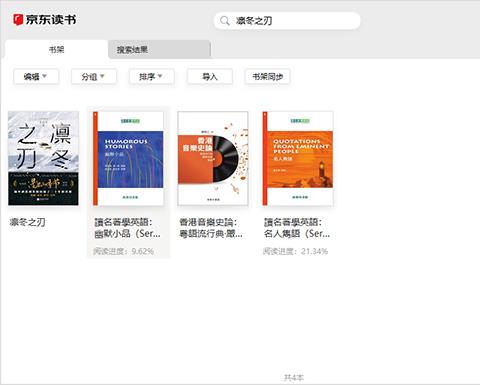Switch to the 搜索结果 tab
Viewport: 480px width, 385px height.
(x=159, y=49)
